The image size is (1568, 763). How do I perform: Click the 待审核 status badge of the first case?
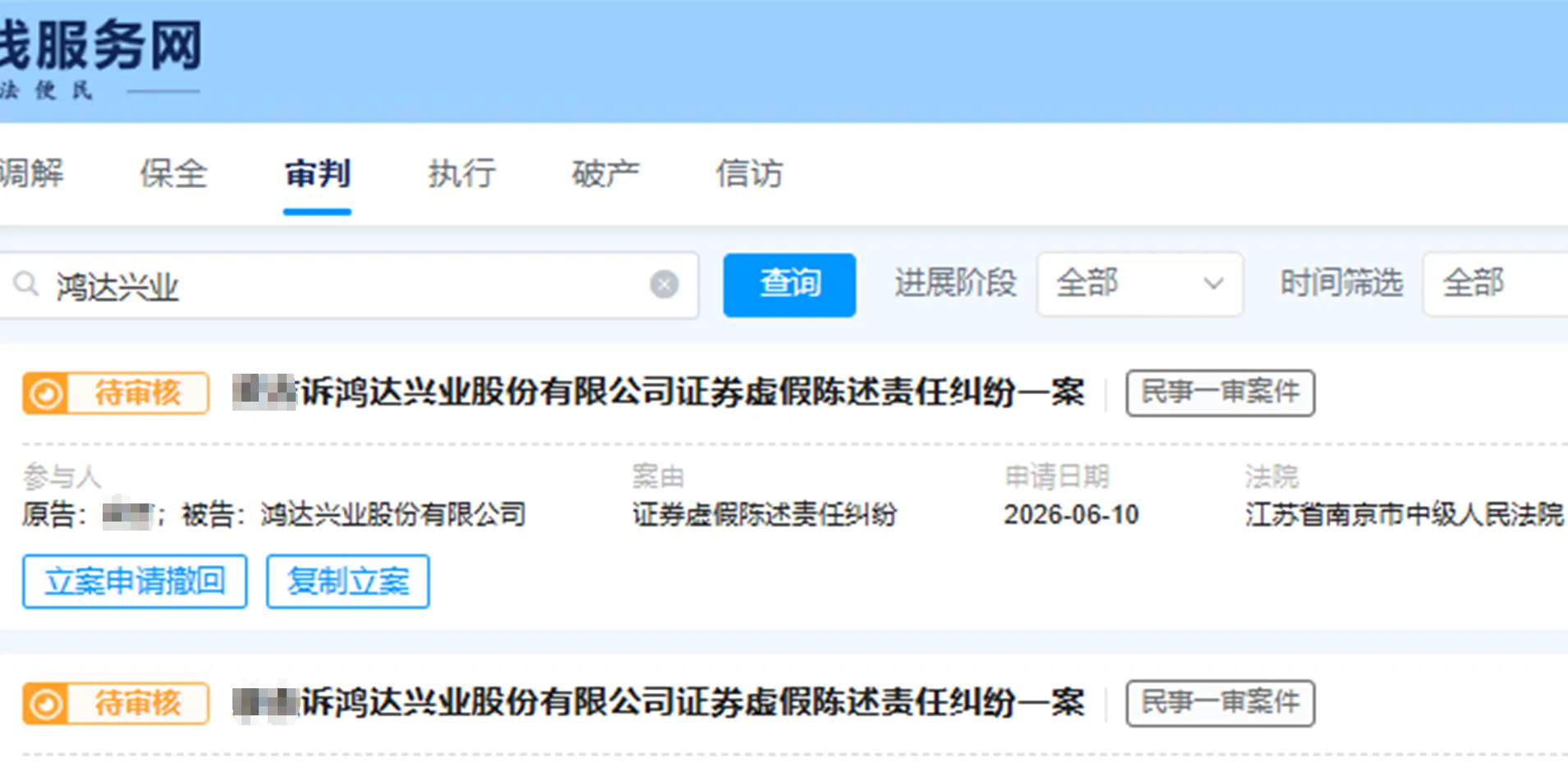tap(116, 393)
